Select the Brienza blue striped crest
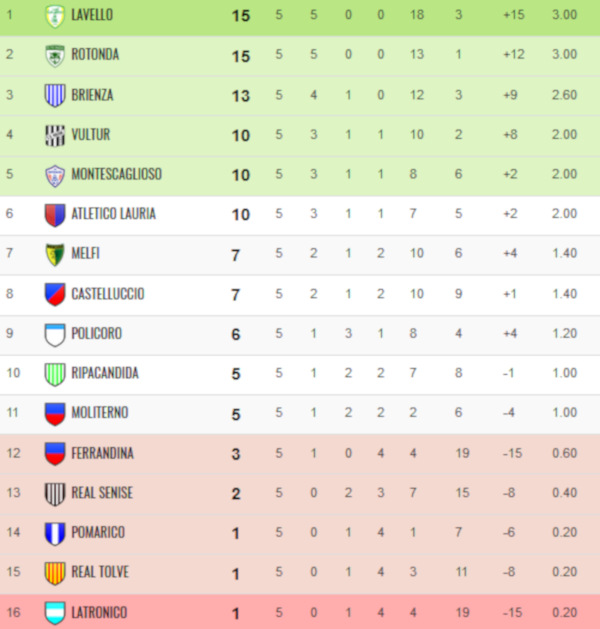The width and height of the screenshot is (600, 629). [x=55, y=95]
